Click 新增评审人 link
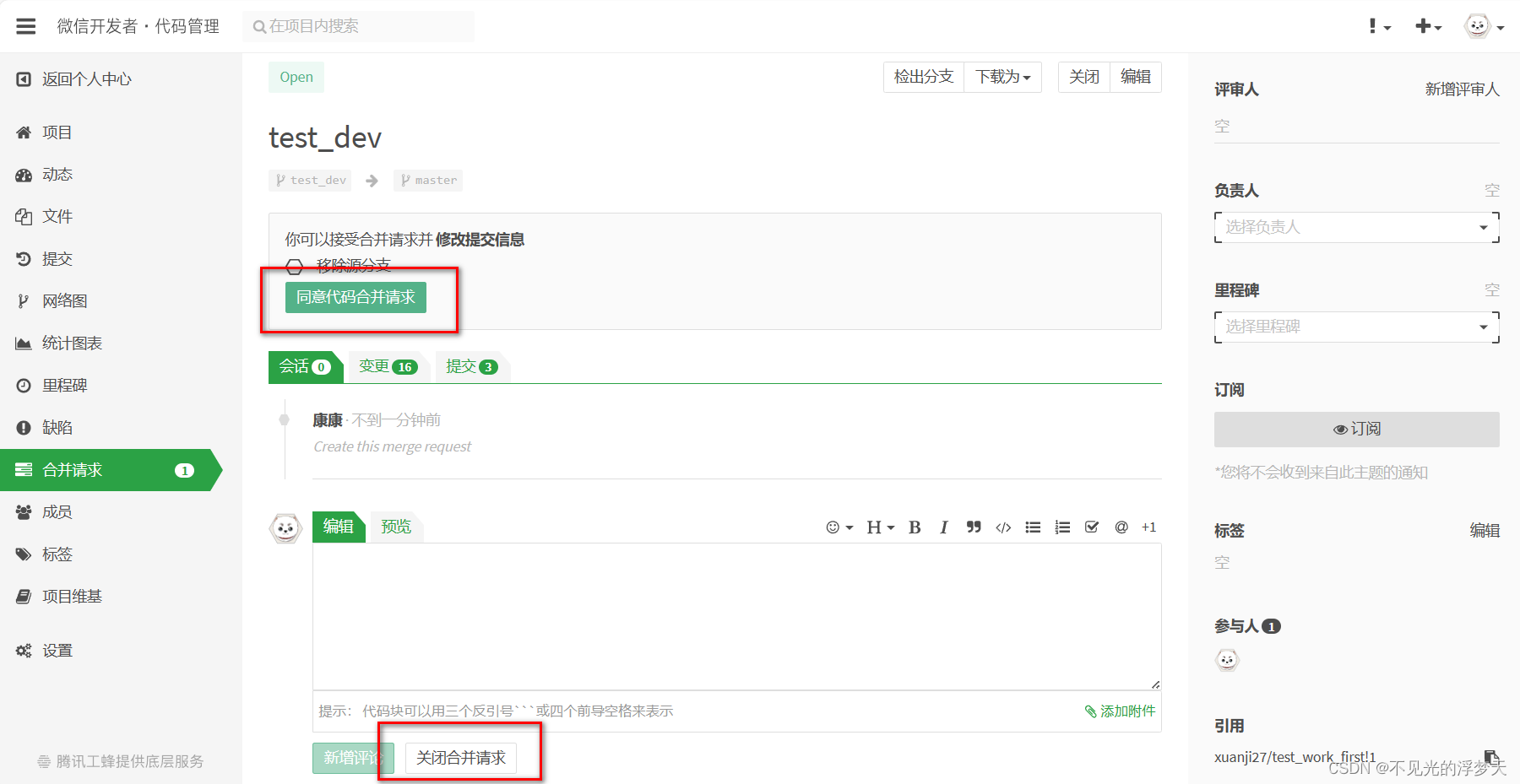The image size is (1520, 784). (1463, 89)
